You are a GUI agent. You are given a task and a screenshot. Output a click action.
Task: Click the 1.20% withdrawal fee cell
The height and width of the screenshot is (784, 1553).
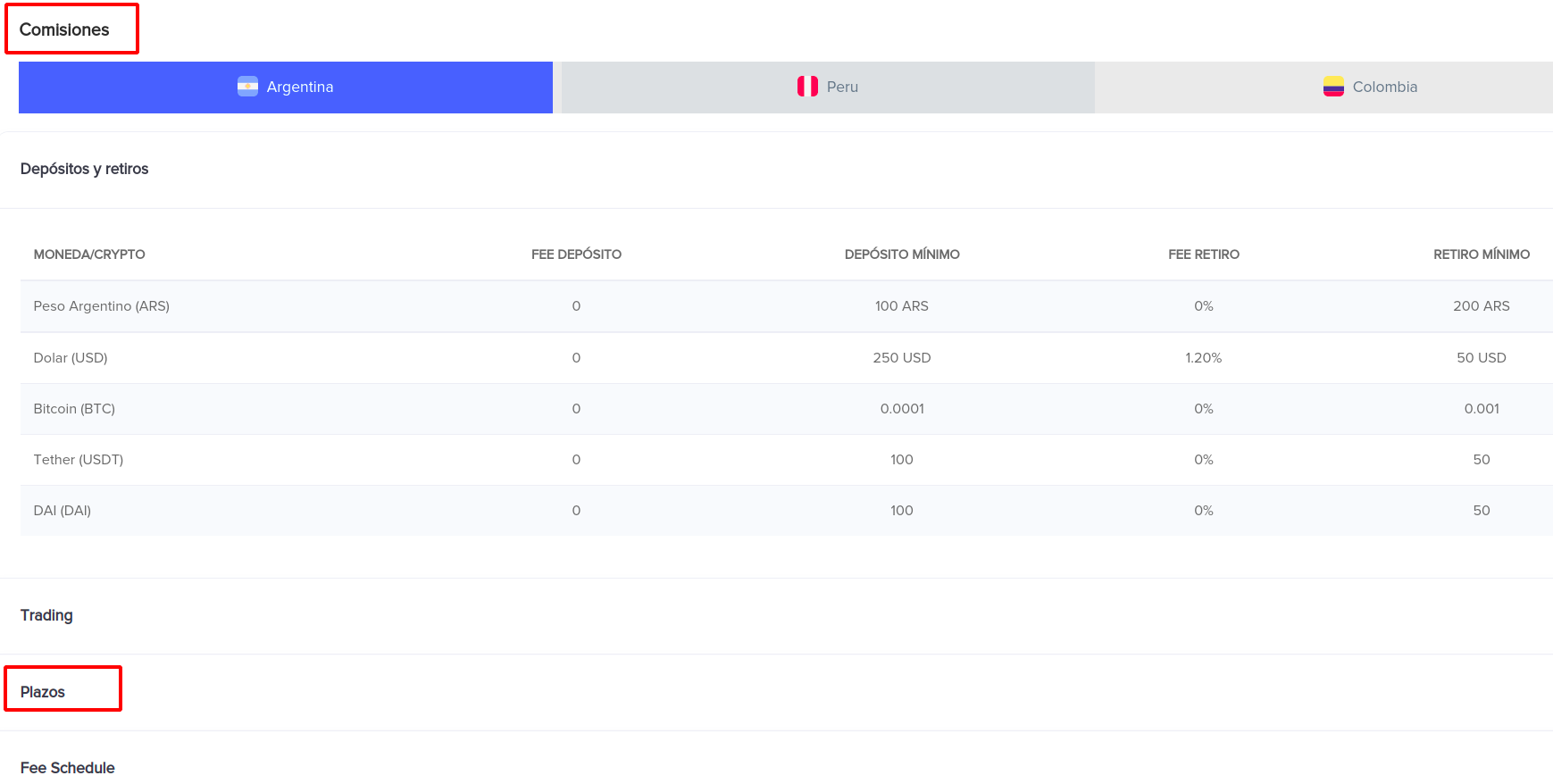pos(1204,358)
